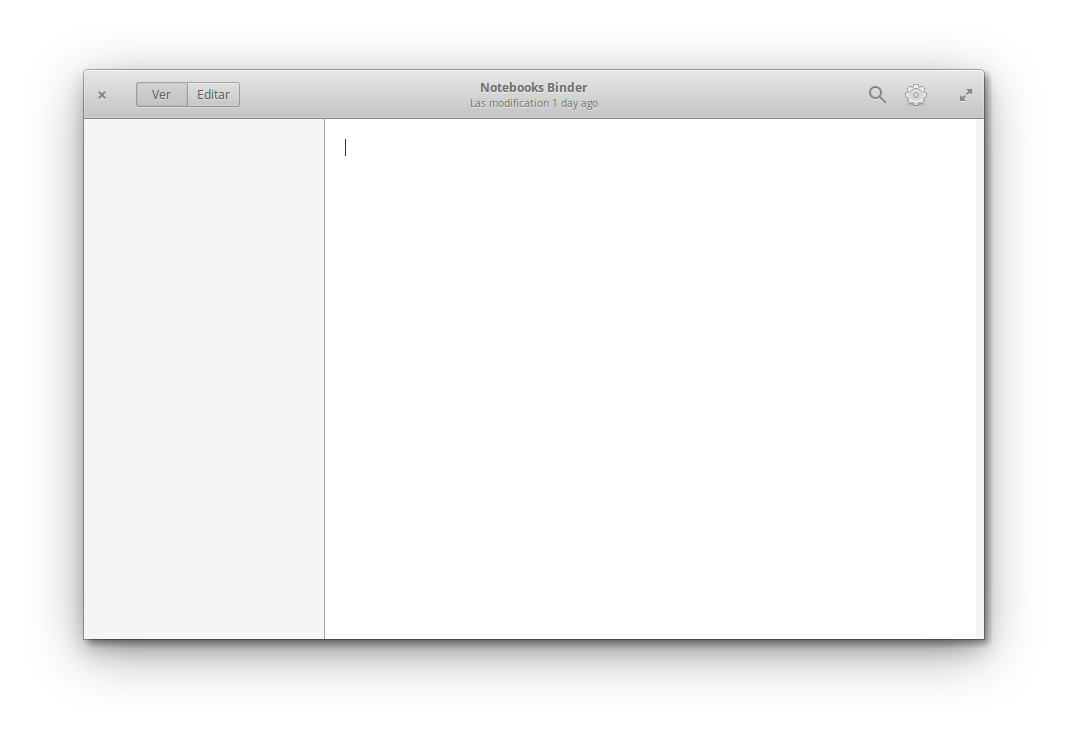Viewport: 1072px width, 741px height.
Task: Open the search magnifier icon
Action: point(877,94)
